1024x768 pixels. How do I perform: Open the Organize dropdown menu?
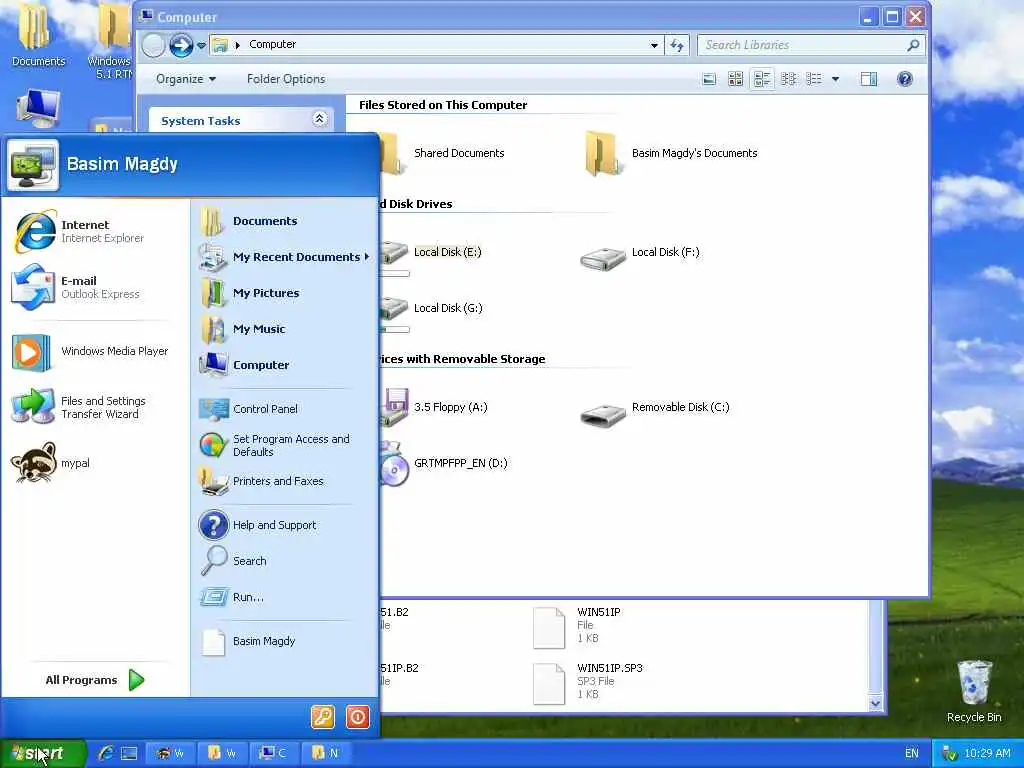186,79
